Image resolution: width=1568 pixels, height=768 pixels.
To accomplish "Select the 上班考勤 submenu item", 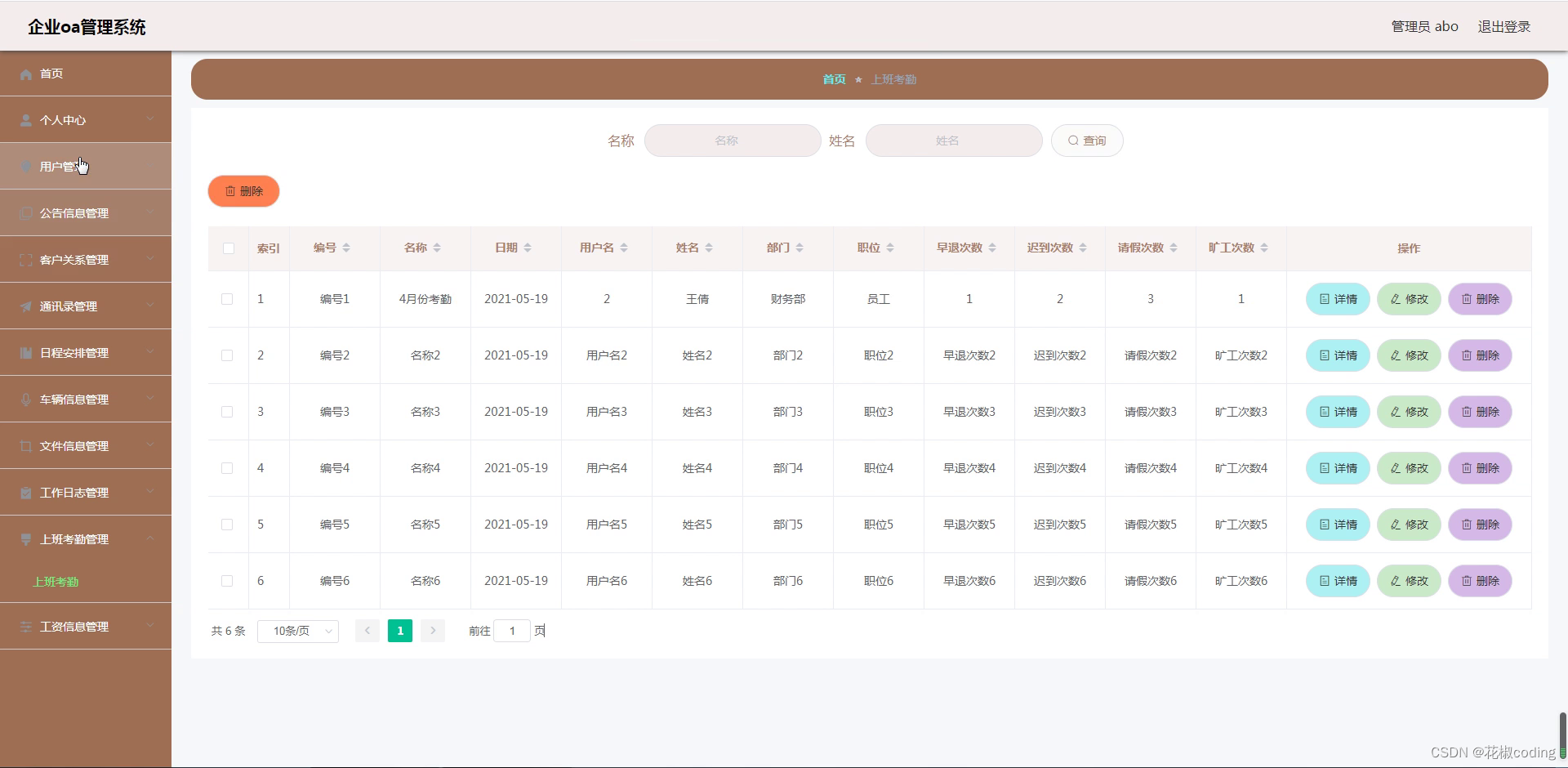I will tap(56, 582).
